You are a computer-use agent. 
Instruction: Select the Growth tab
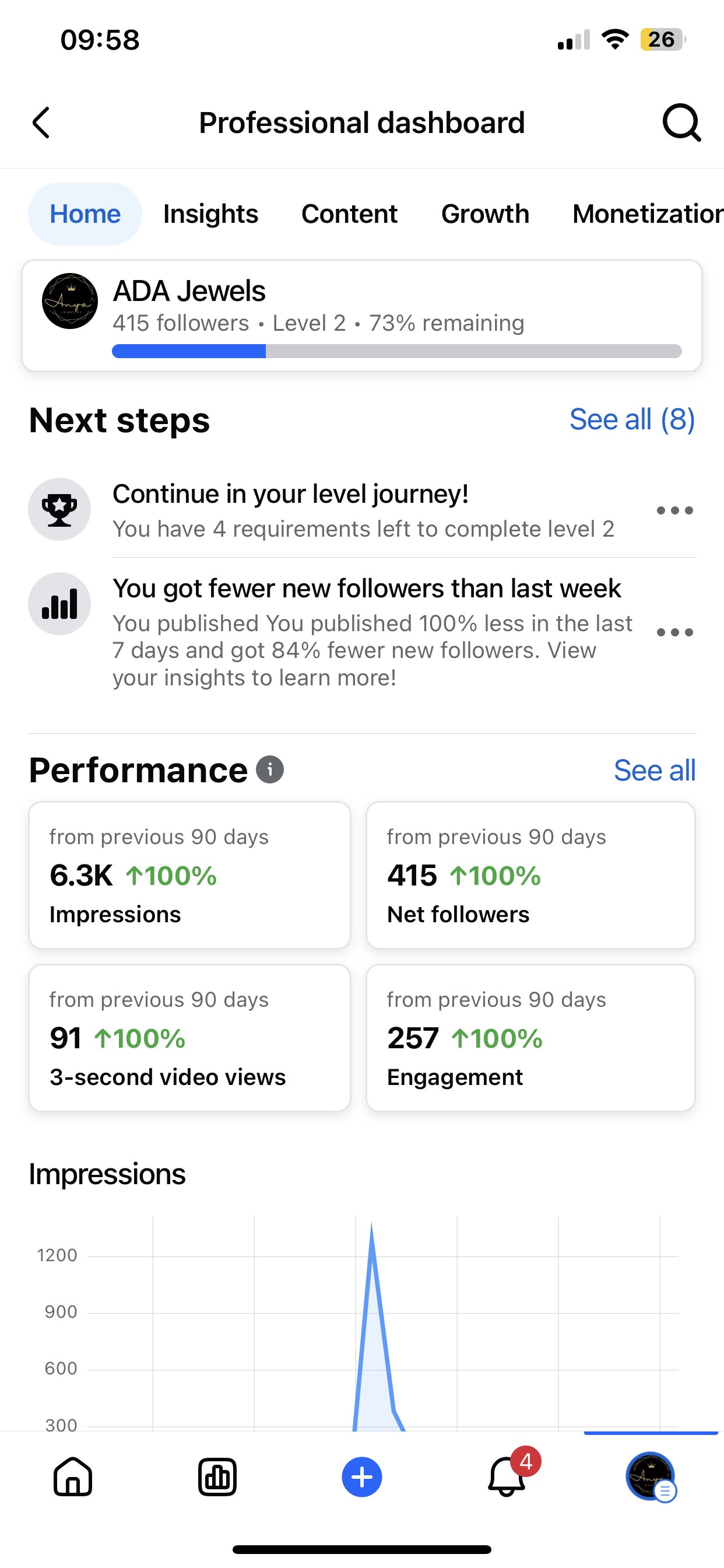click(x=485, y=214)
